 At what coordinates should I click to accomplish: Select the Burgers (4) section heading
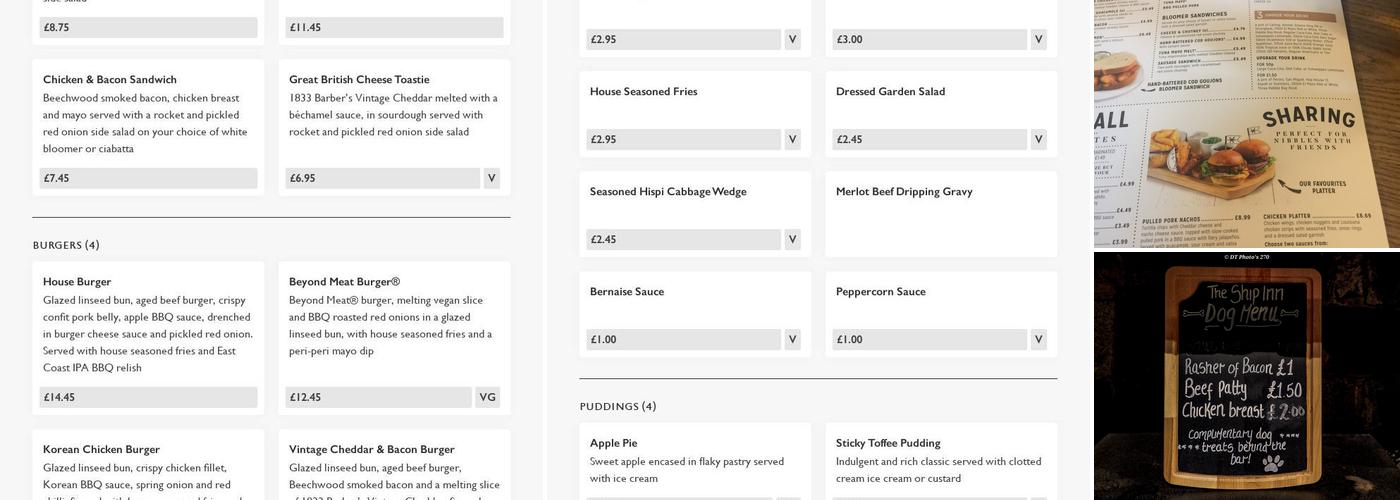coord(66,245)
